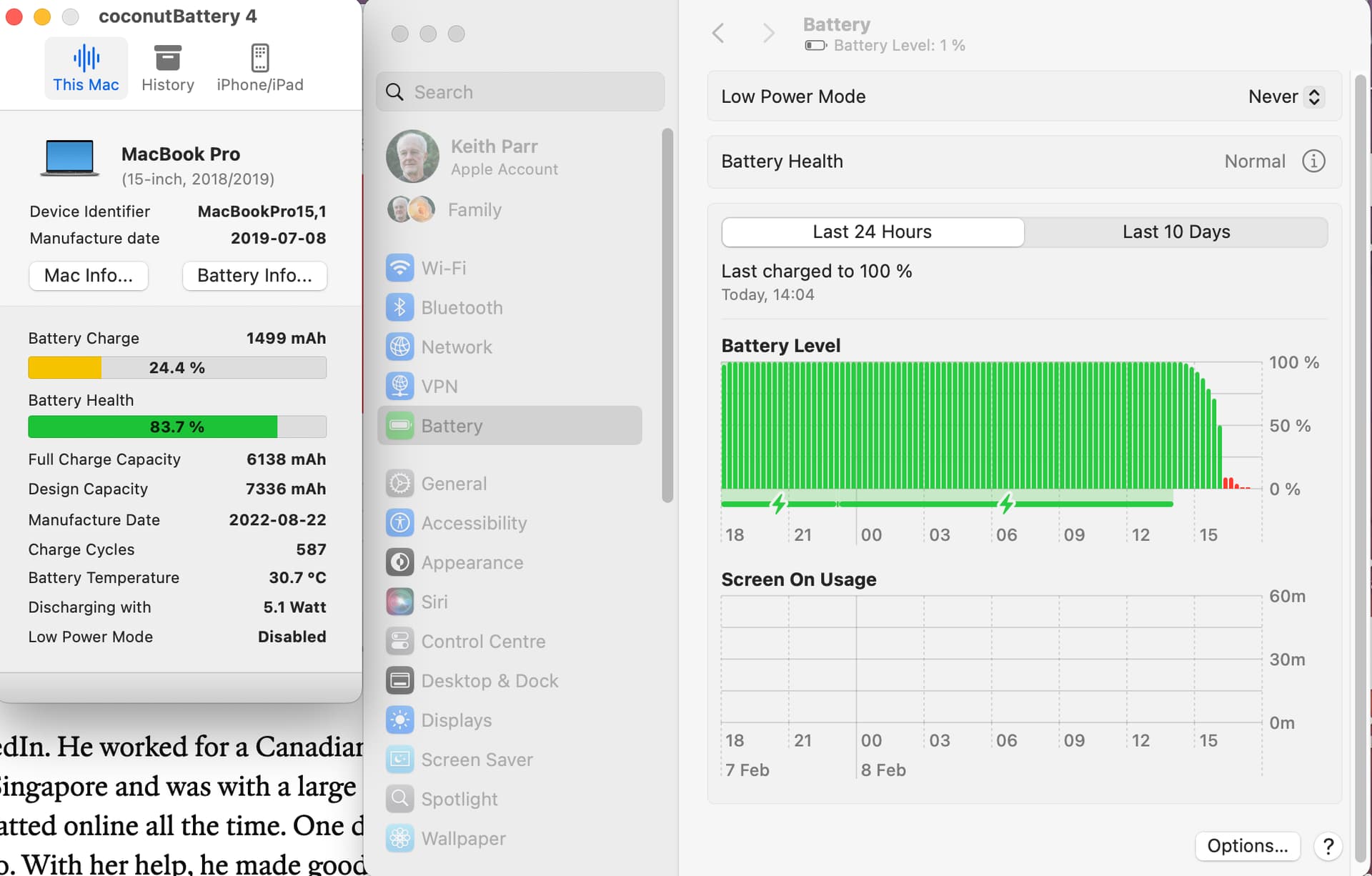Select Last 24 Hours segment
The width and height of the screenshot is (1372, 876).
click(873, 232)
